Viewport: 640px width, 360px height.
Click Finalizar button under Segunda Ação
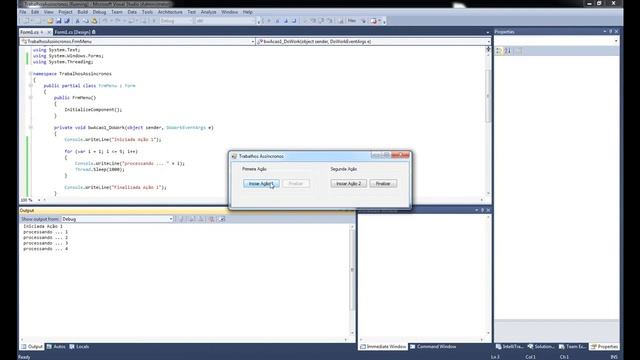383,184
